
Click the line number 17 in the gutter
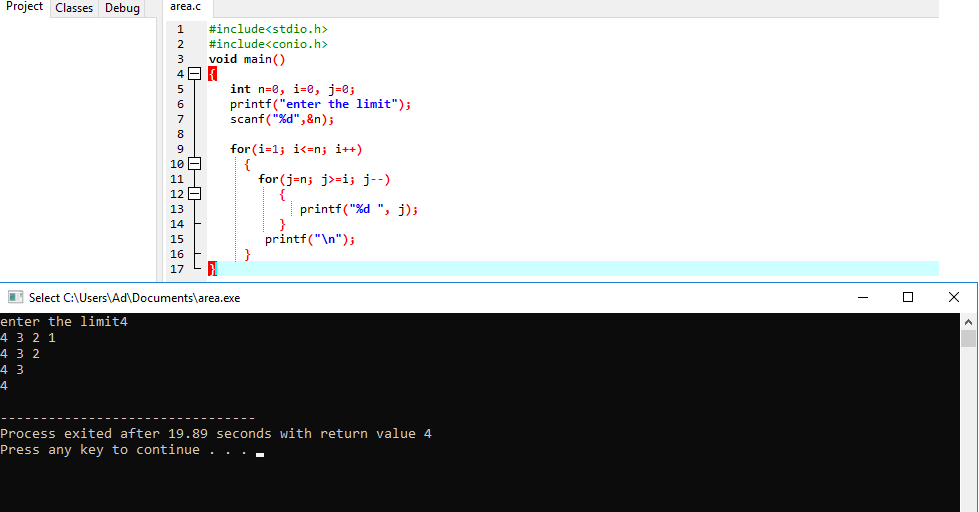pos(177,268)
